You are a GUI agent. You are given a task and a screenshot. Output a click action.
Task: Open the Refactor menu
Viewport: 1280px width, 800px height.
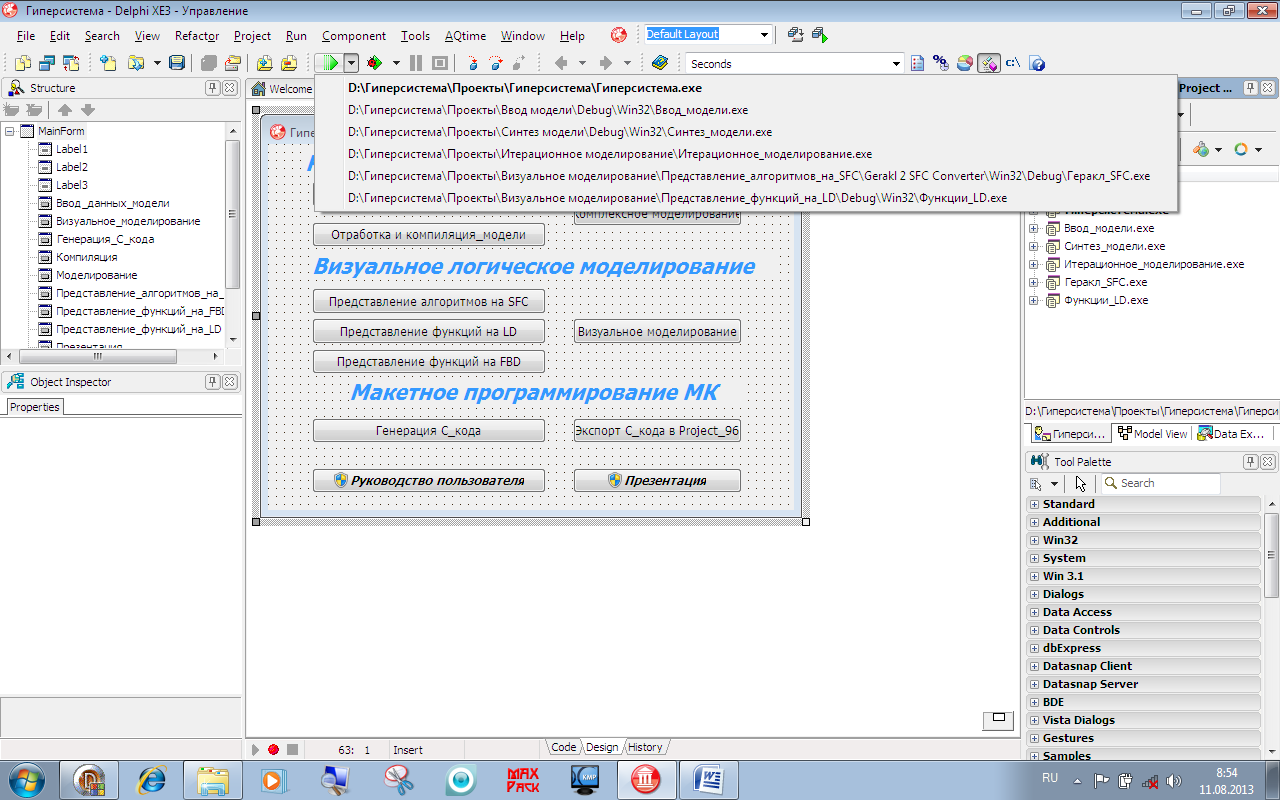tap(197, 36)
